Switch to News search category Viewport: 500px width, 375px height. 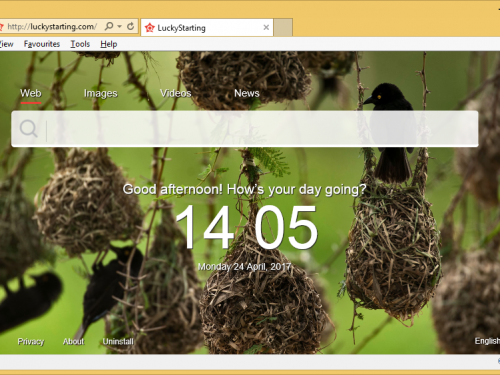click(x=247, y=93)
